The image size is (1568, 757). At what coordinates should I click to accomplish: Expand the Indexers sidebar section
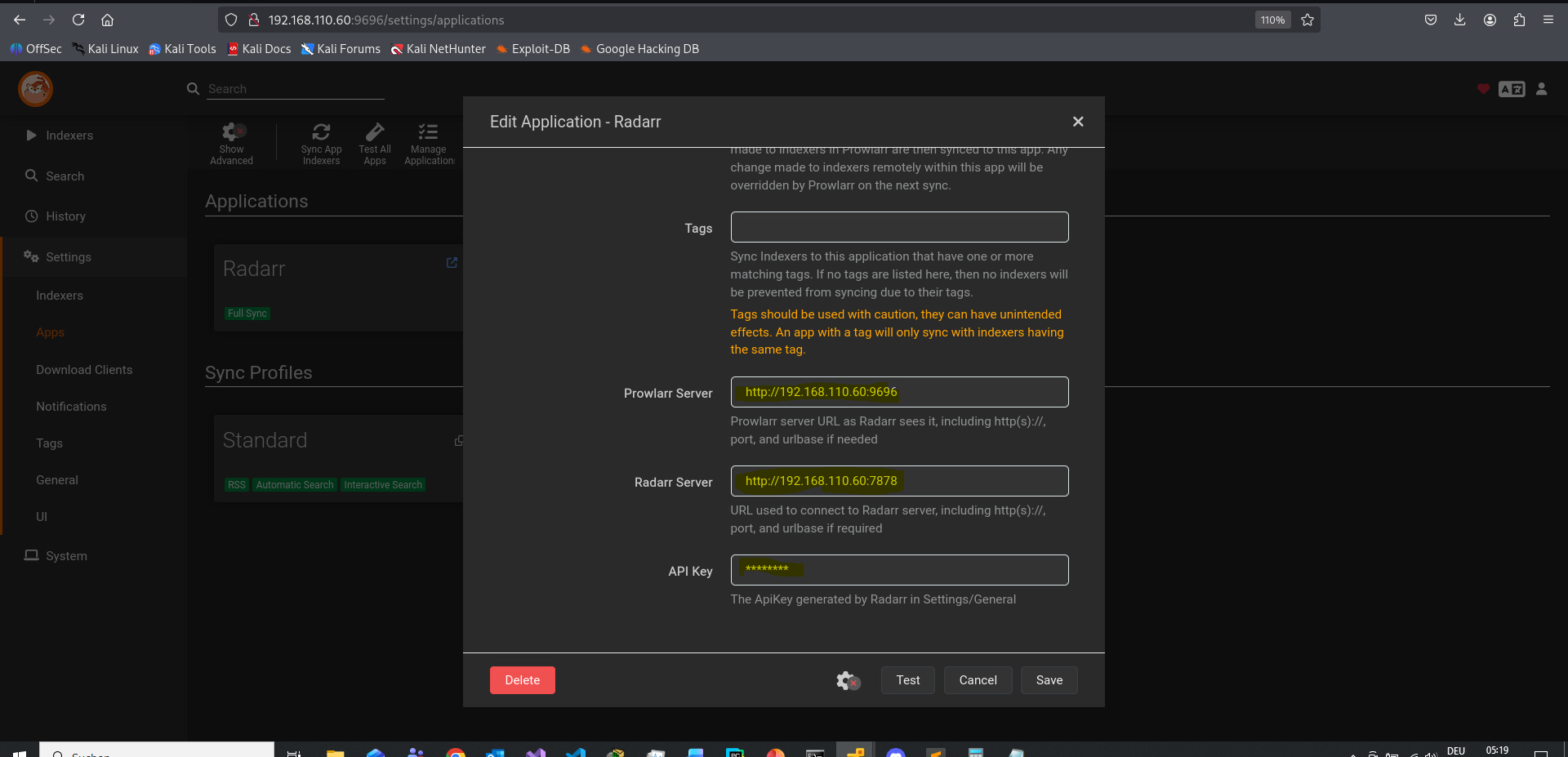[69, 136]
